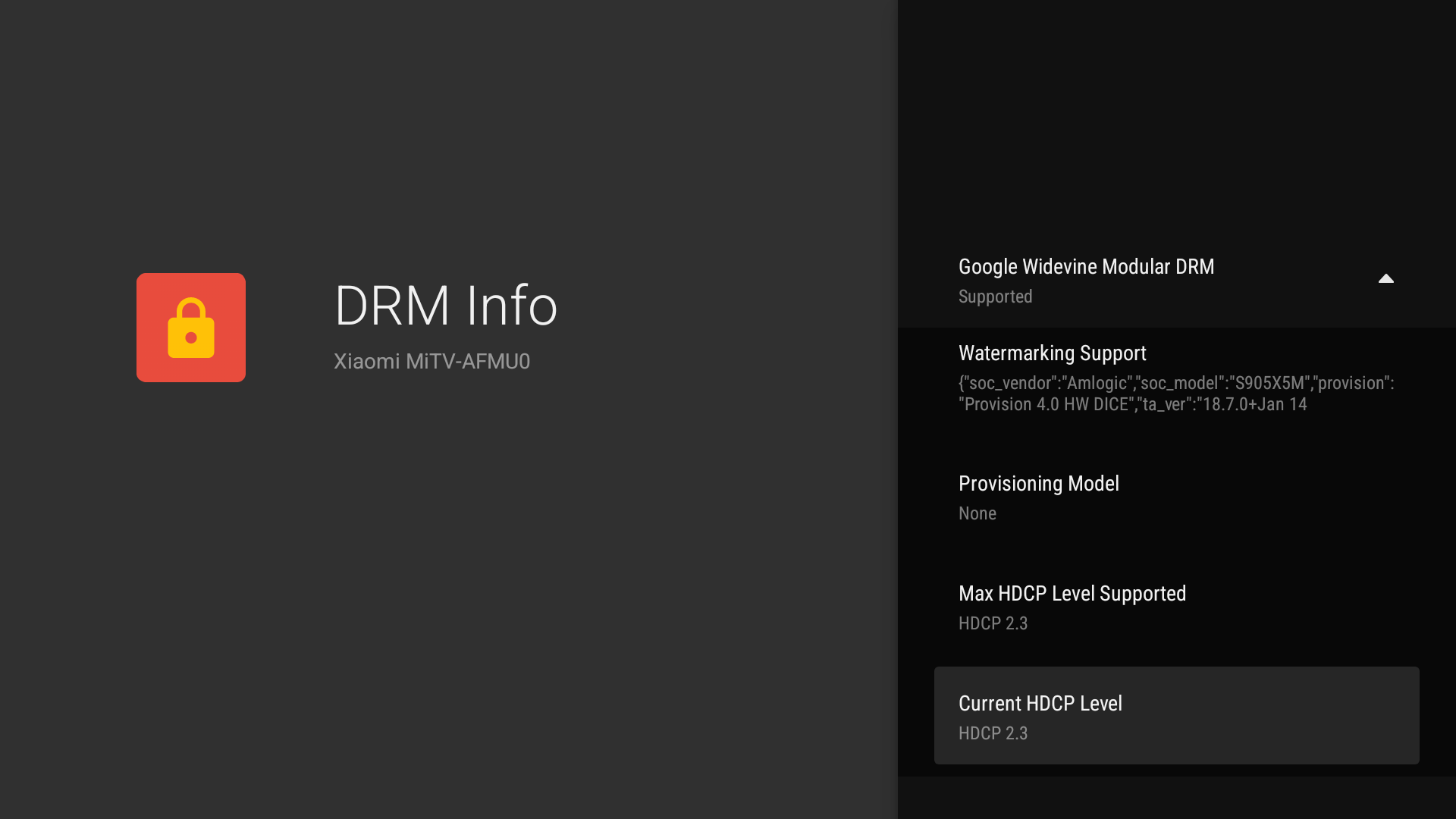This screenshot has width=1456, height=819.
Task: Click the Max HDCP Level Supported title label
Action: pyautogui.click(x=1072, y=594)
